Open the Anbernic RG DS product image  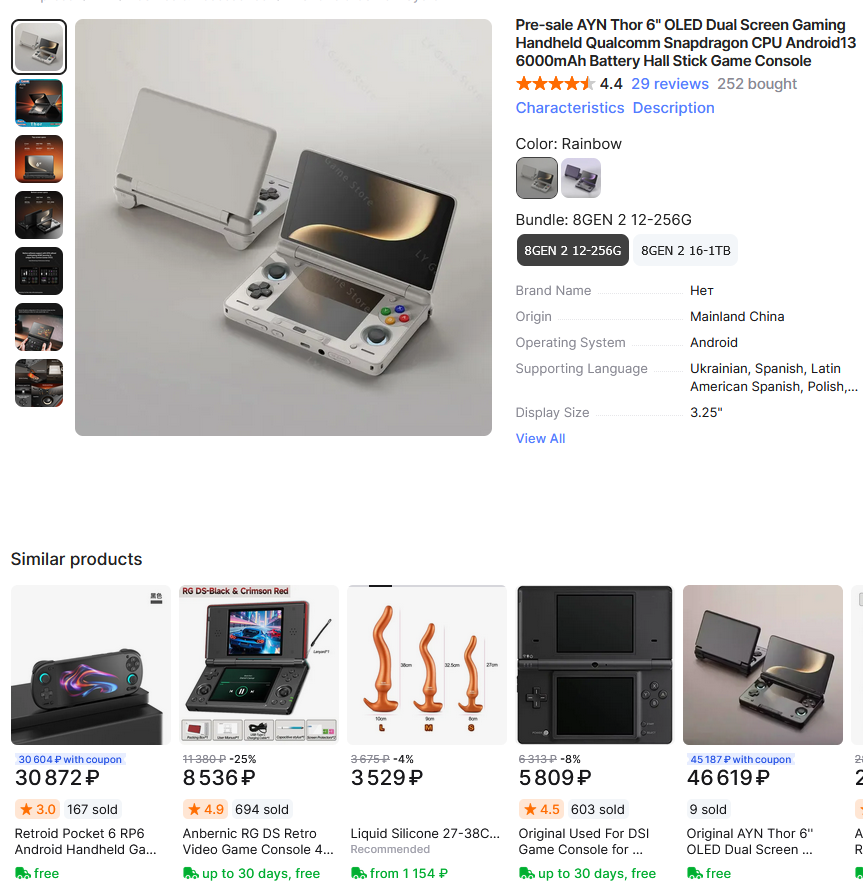259,665
